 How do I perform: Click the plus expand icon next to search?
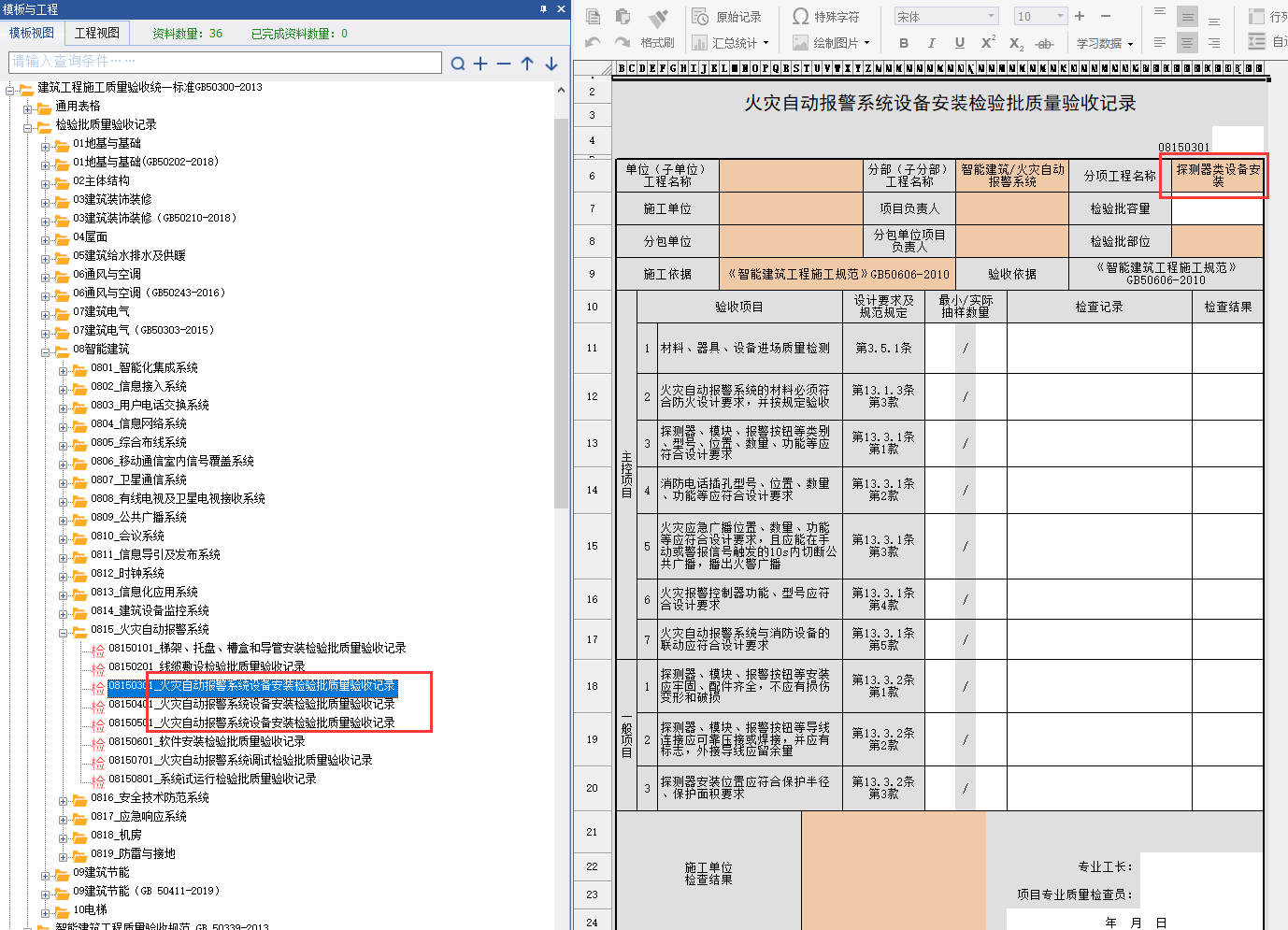(x=480, y=64)
